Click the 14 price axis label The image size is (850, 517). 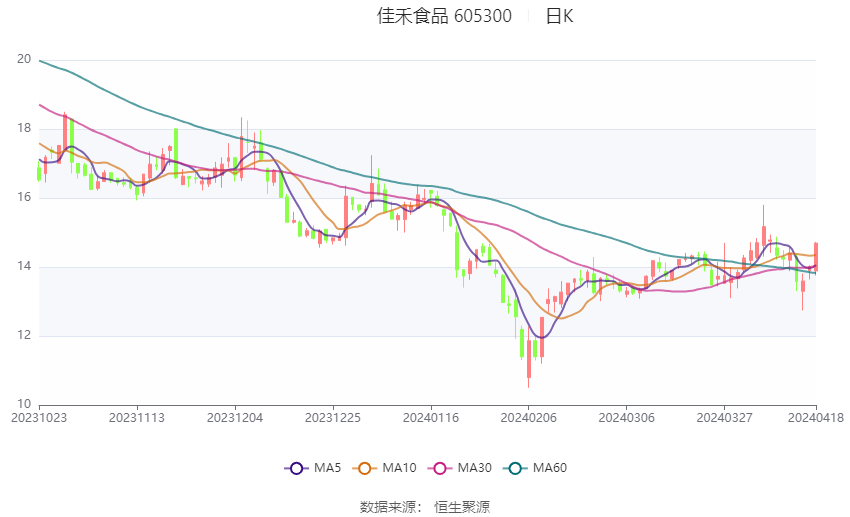[x=24, y=266]
